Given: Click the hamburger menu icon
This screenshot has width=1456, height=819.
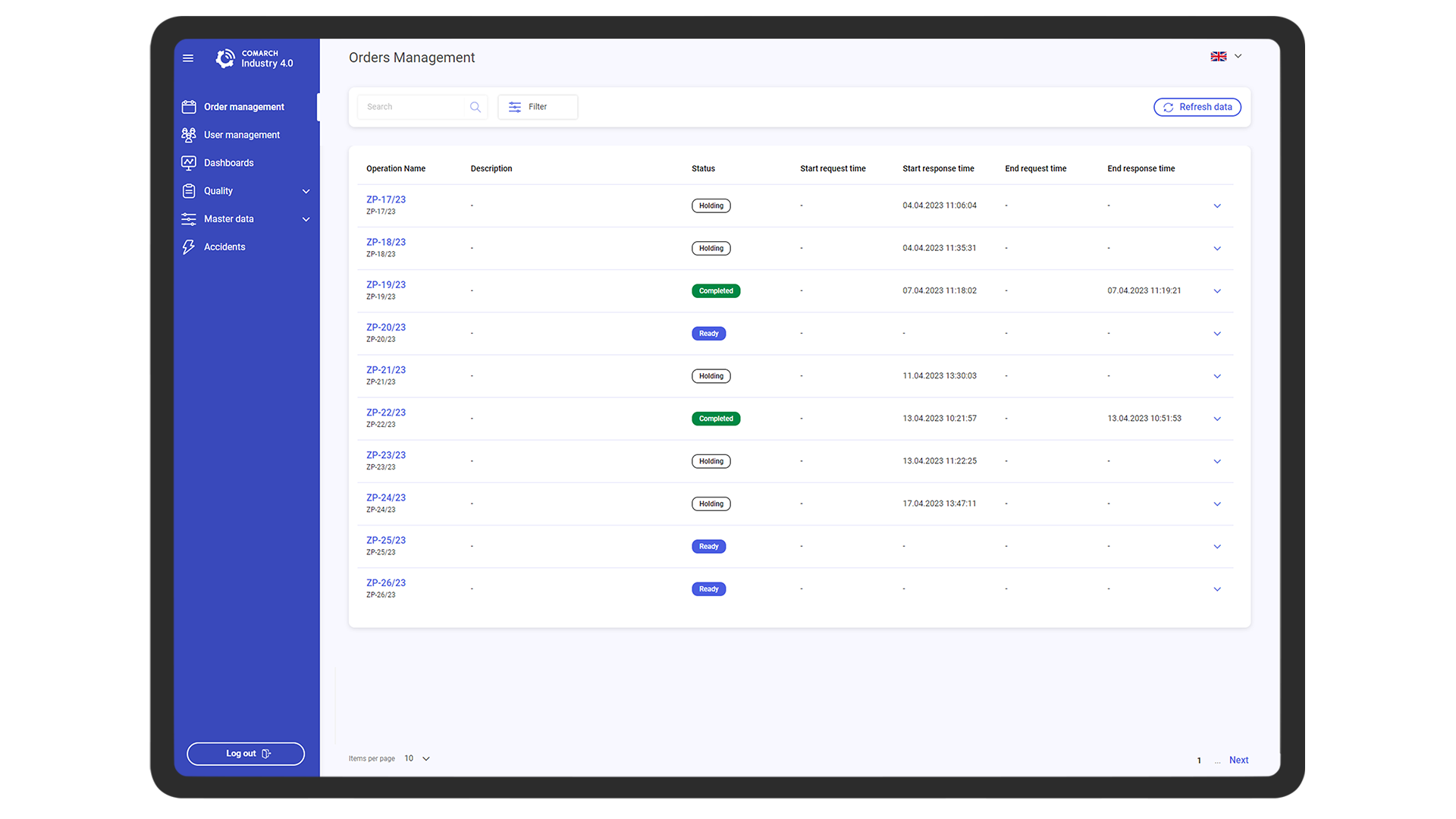Looking at the screenshot, I should coord(188,58).
